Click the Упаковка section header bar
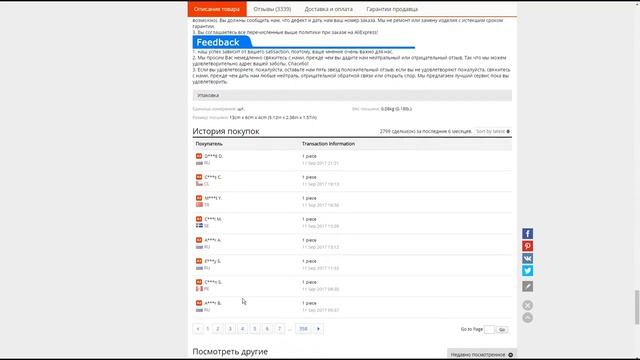Screen dimensions: 640x360 tap(352, 95)
